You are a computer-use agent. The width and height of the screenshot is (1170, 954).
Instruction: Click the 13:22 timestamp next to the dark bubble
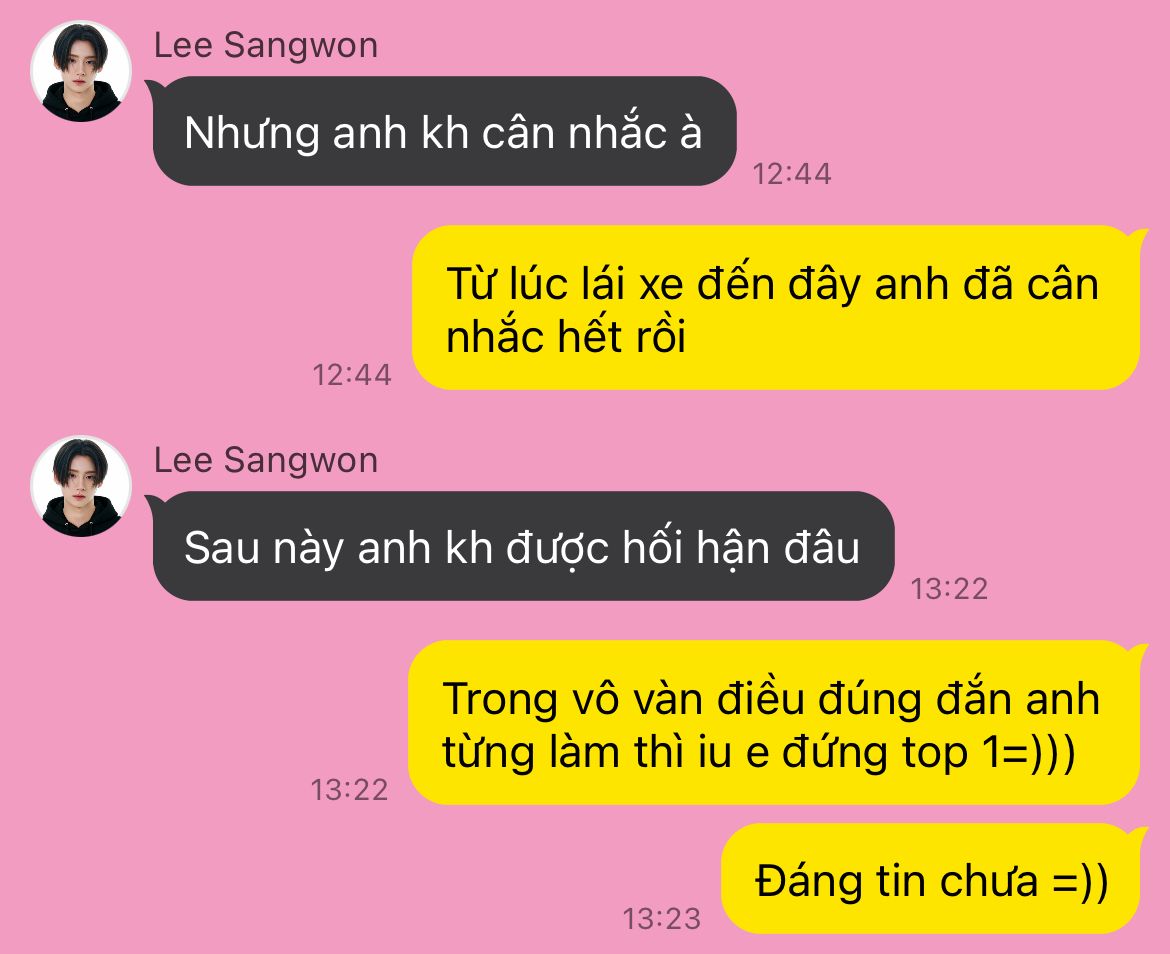949,589
